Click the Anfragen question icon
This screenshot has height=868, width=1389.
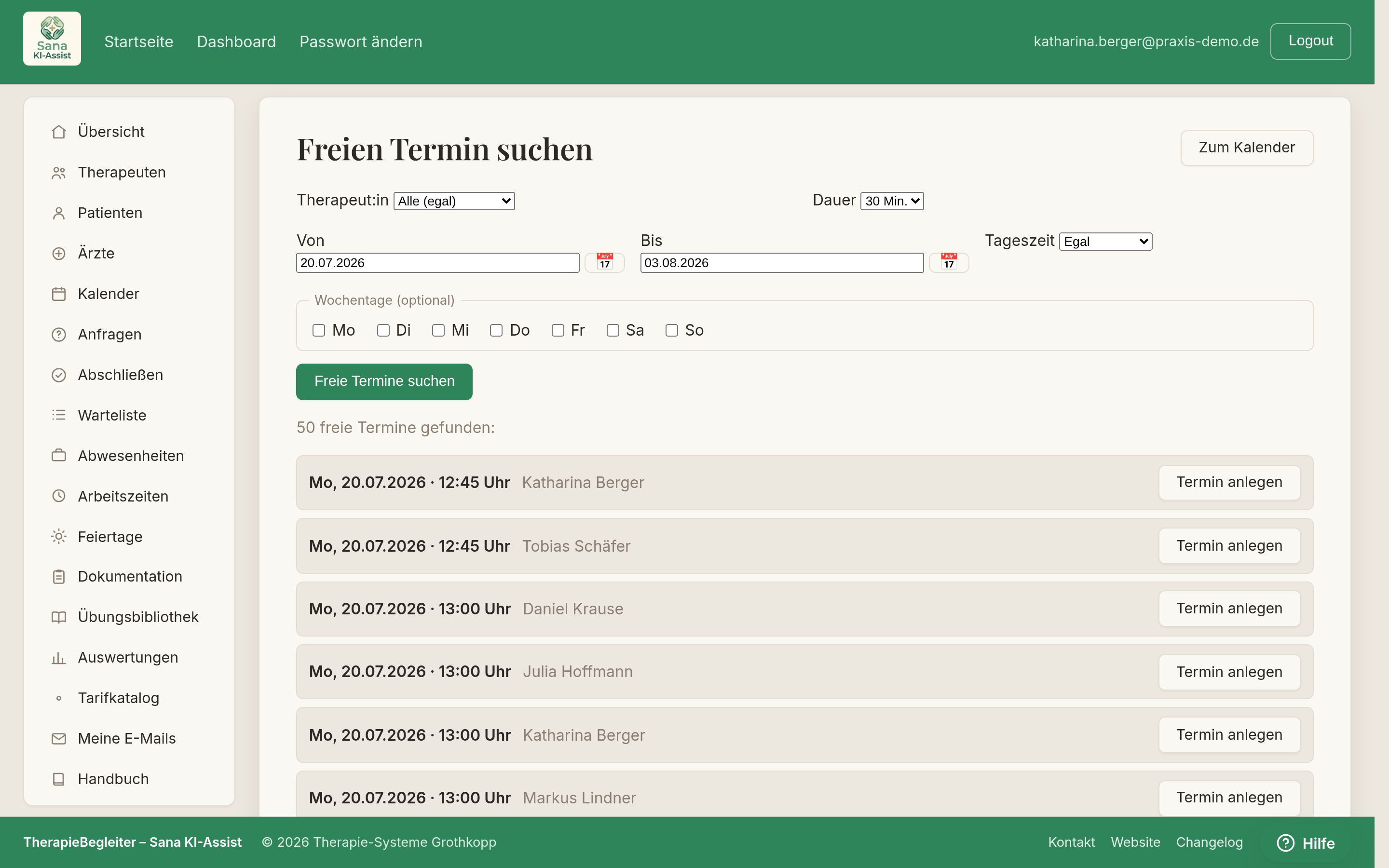(58, 335)
